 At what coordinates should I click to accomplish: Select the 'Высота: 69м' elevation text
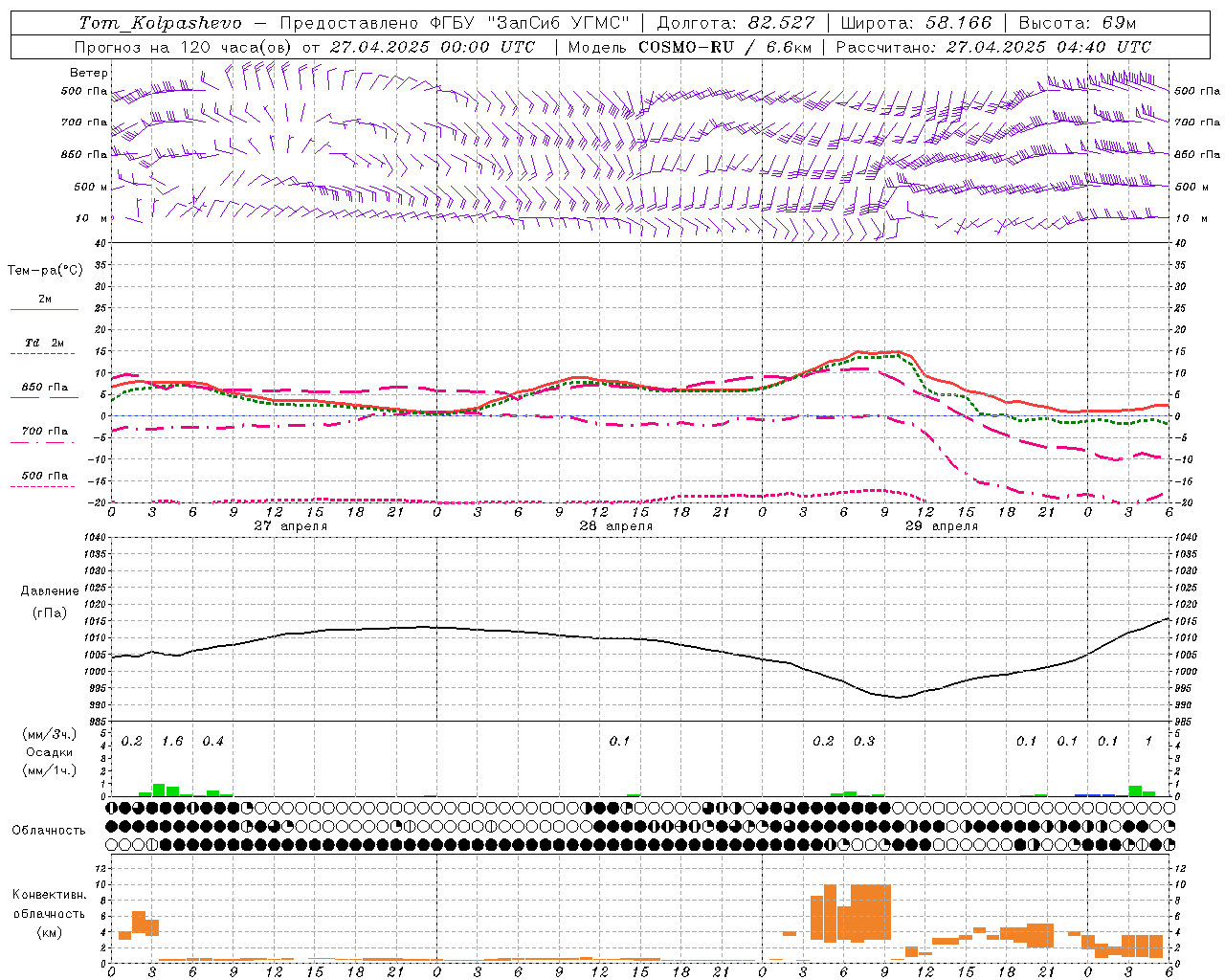(1078, 23)
